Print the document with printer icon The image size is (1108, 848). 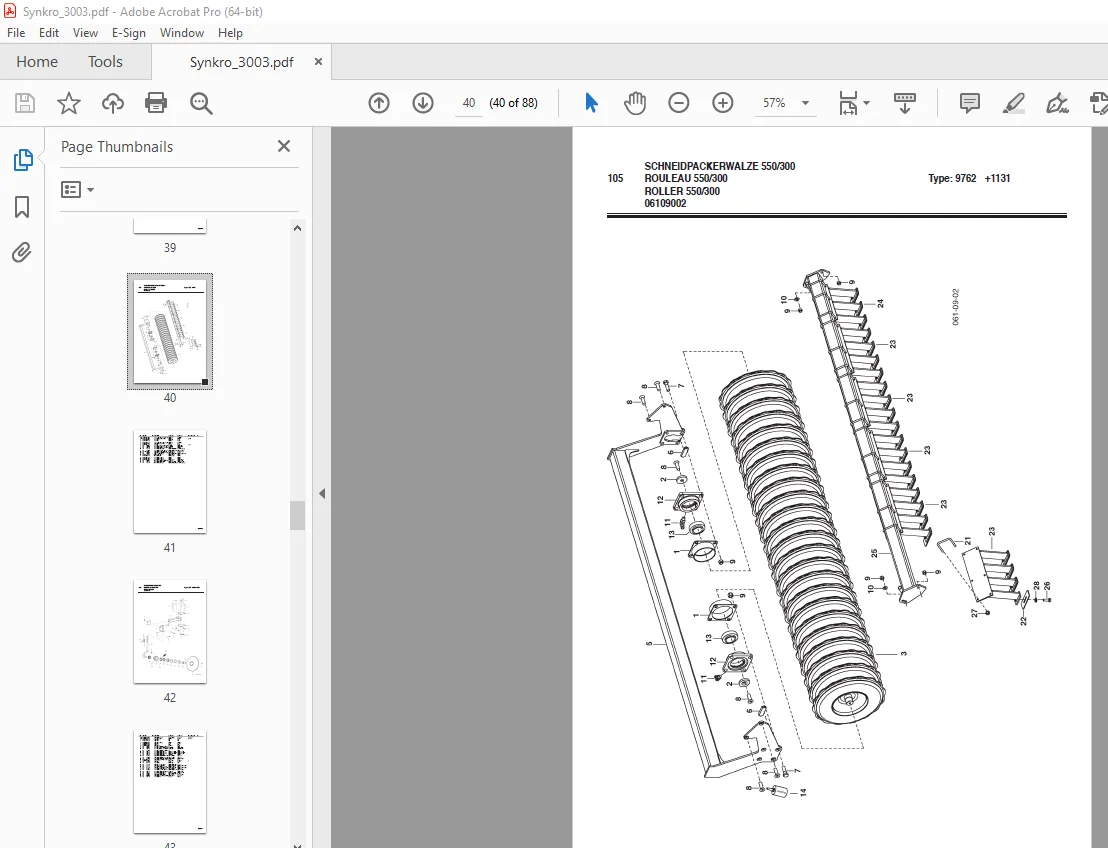(x=156, y=103)
